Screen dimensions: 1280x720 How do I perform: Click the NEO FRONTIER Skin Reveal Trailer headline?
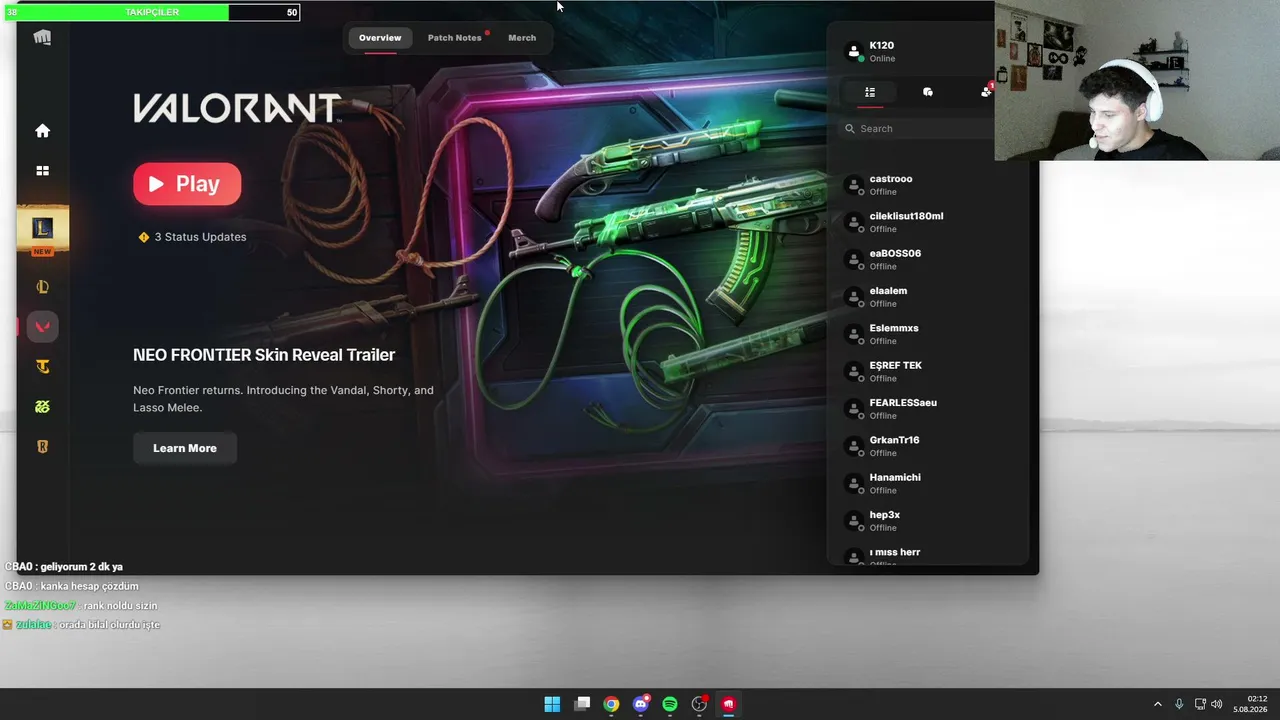[264, 355]
